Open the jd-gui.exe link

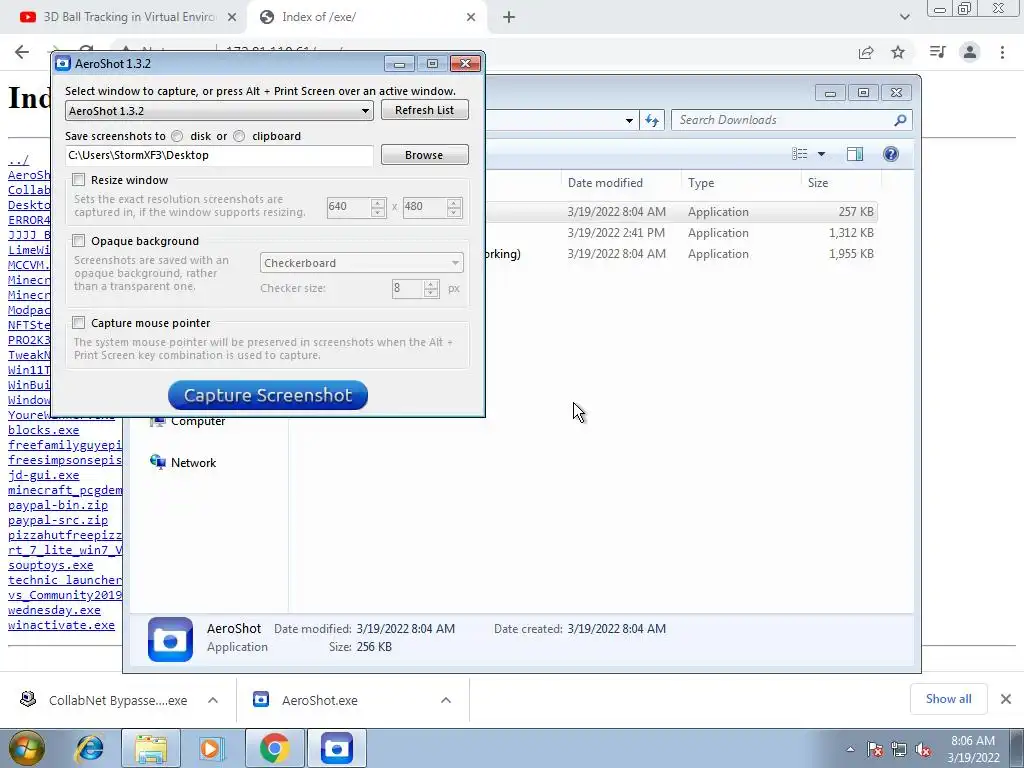pyautogui.click(x=44, y=475)
